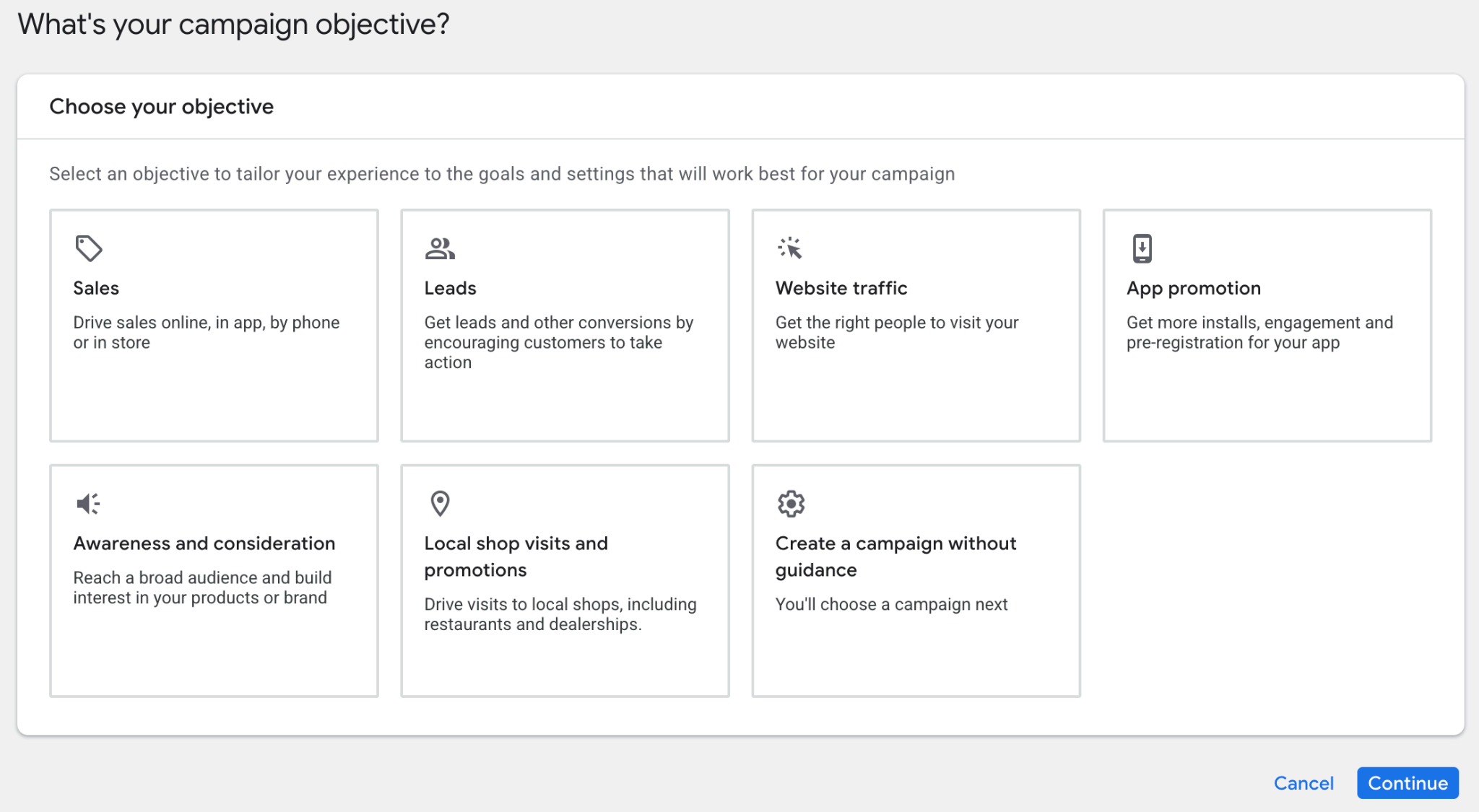This screenshot has height=812, width=1479.
Task: Click the gear icon for campaign without guidance
Action: (x=791, y=503)
